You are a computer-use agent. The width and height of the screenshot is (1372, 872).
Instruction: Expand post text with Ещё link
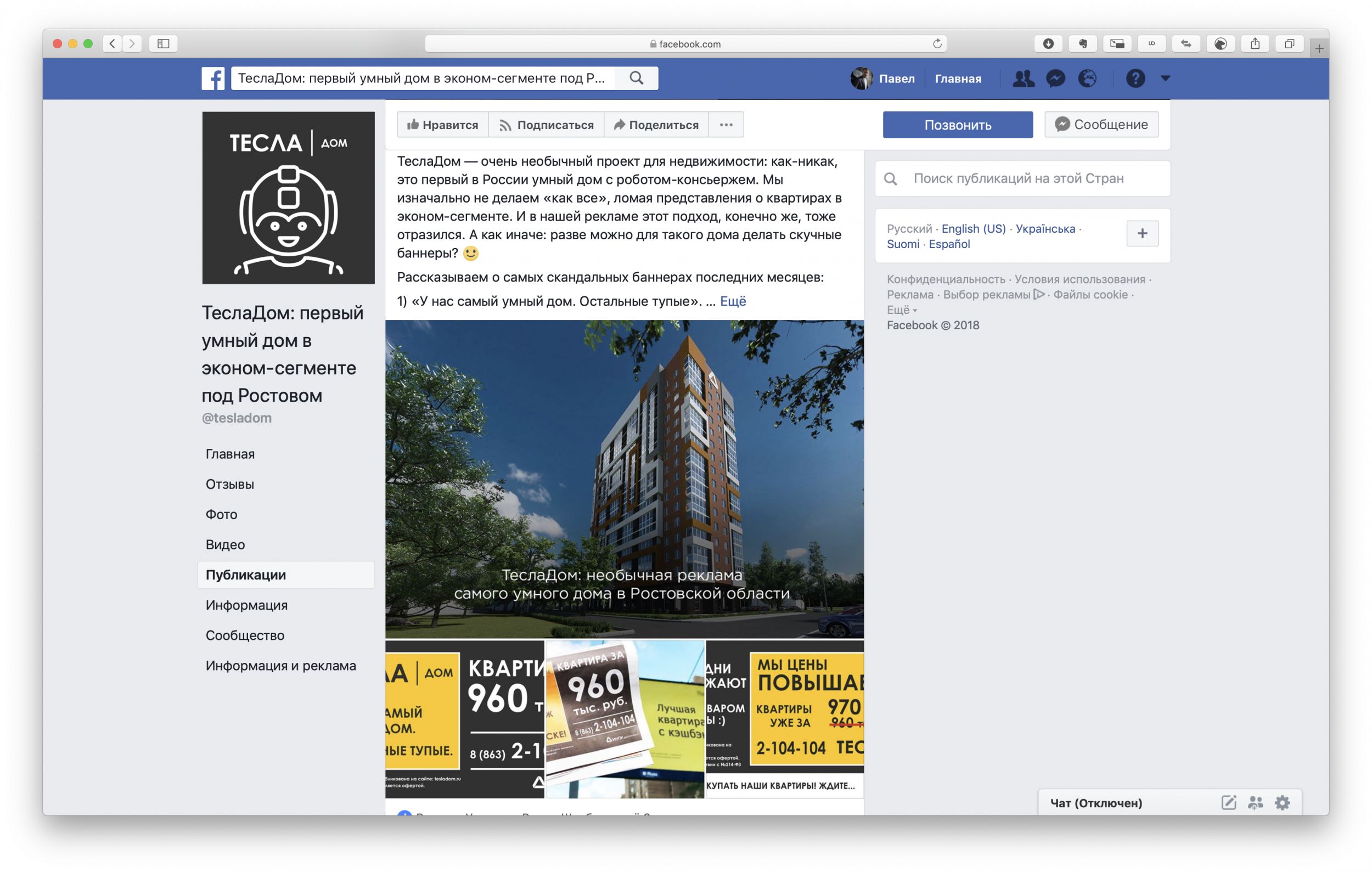pyautogui.click(x=733, y=301)
